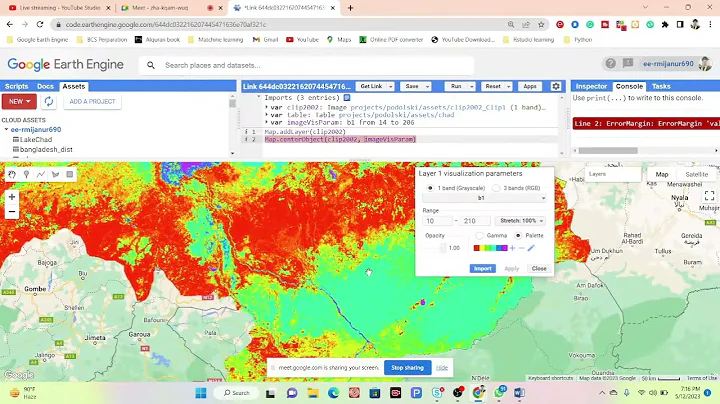Click the console horizontal scrollbar
The width and height of the screenshot is (720, 404).
point(608,151)
